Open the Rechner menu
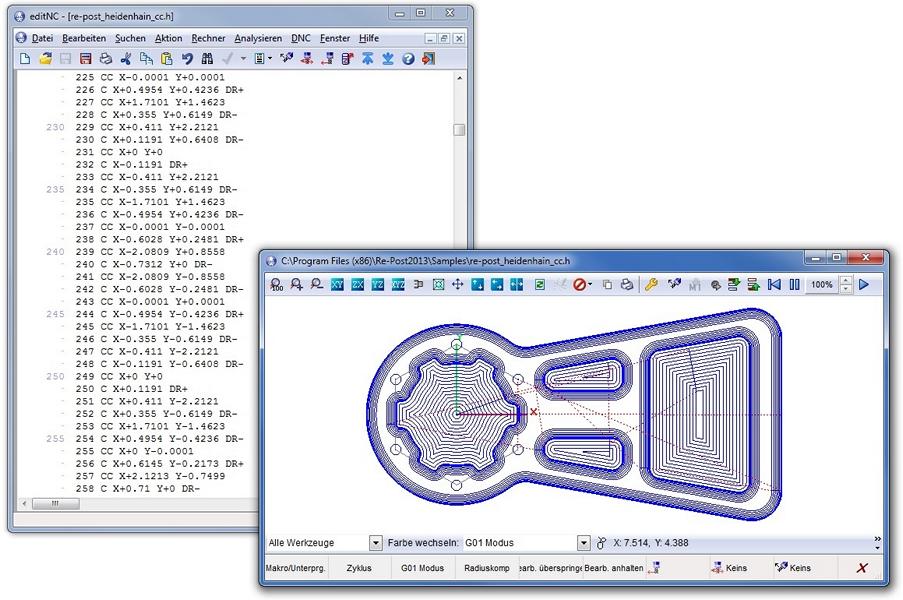Screen dimensions: 903x600 208,38
